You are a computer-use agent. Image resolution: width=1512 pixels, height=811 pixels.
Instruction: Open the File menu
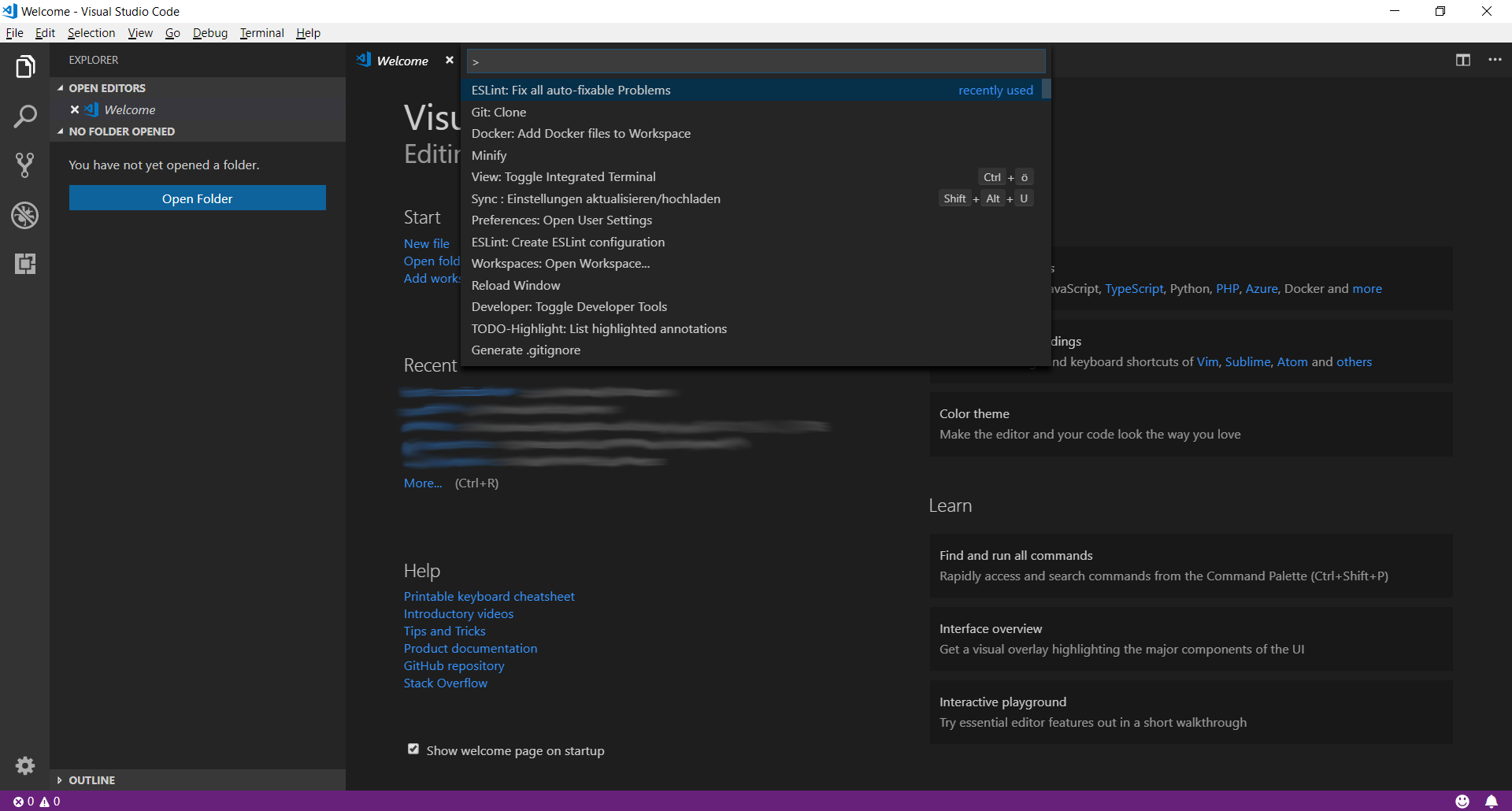pos(14,33)
